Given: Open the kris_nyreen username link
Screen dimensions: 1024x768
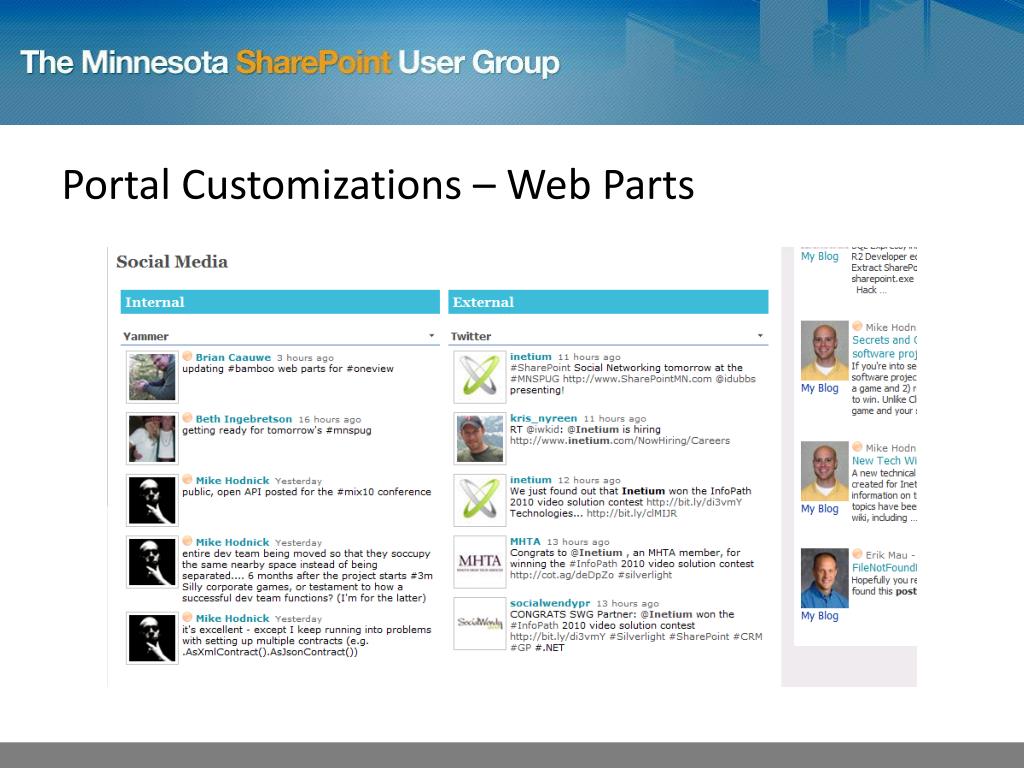Looking at the screenshot, I should (543, 418).
